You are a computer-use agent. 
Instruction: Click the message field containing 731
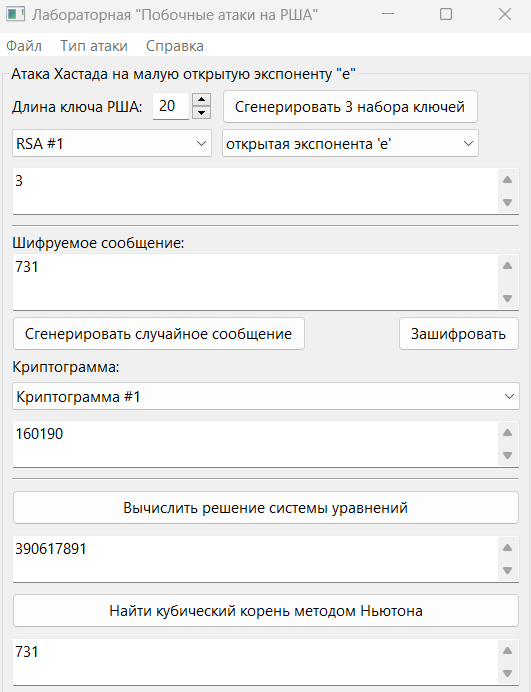tap(255, 282)
